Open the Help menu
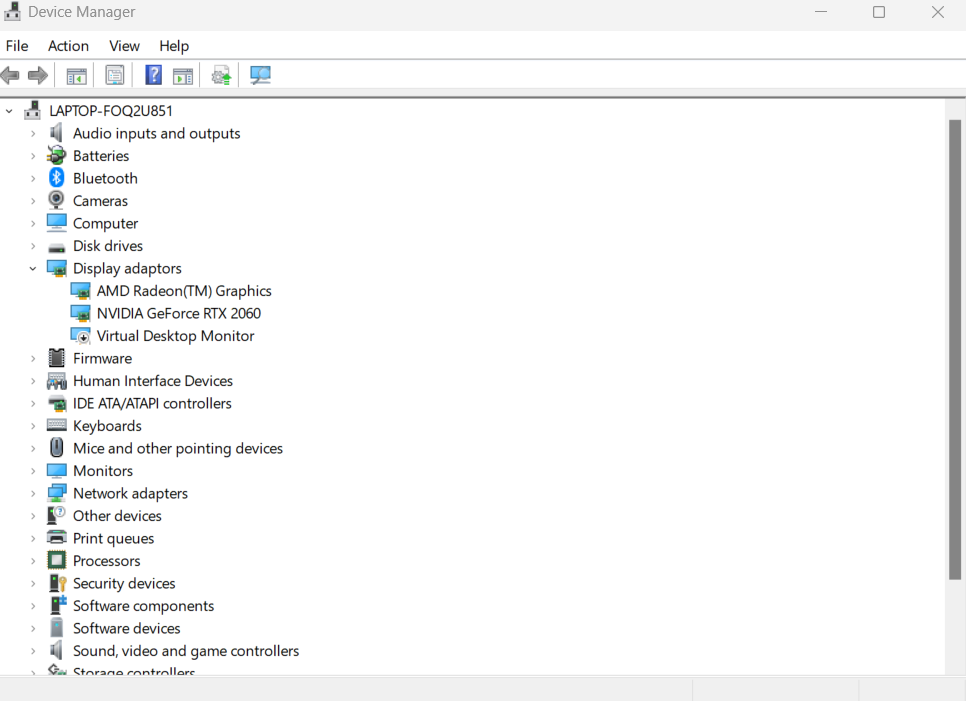This screenshot has width=966, height=701. tap(174, 46)
